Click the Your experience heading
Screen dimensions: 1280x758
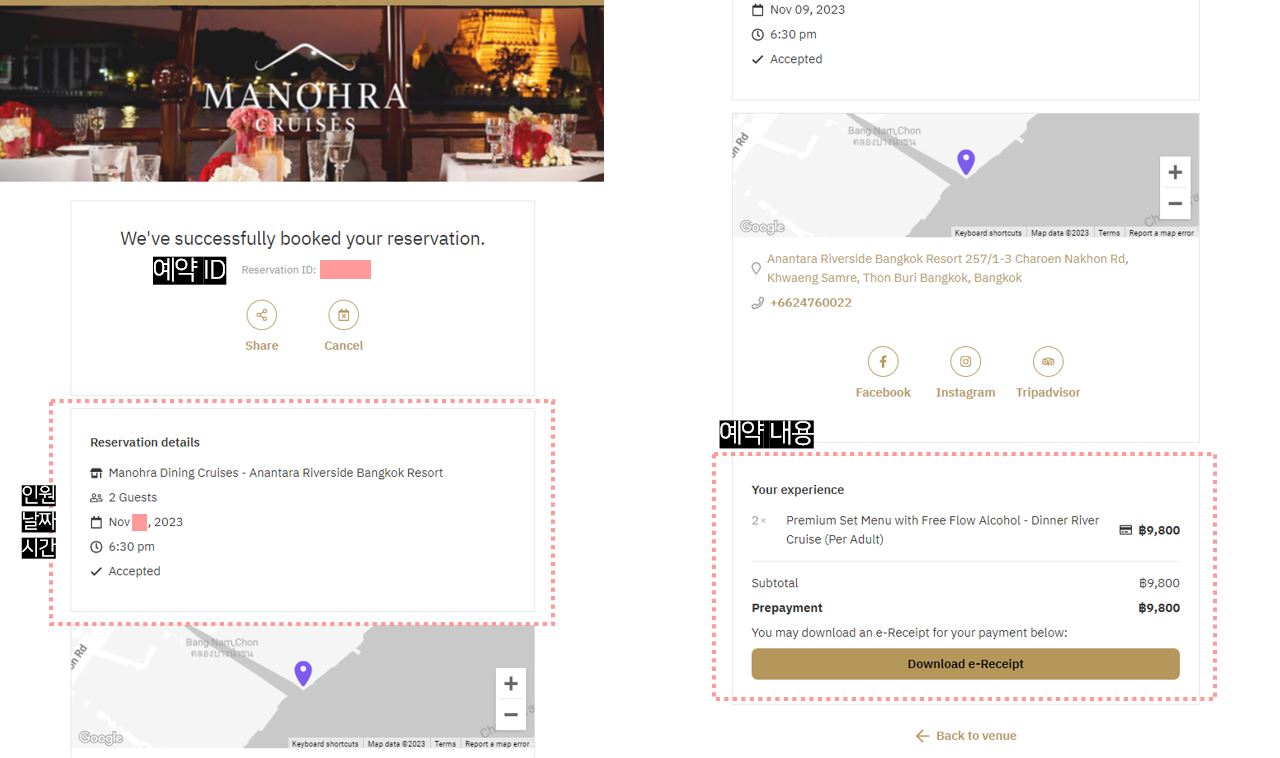[x=798, y=490]
